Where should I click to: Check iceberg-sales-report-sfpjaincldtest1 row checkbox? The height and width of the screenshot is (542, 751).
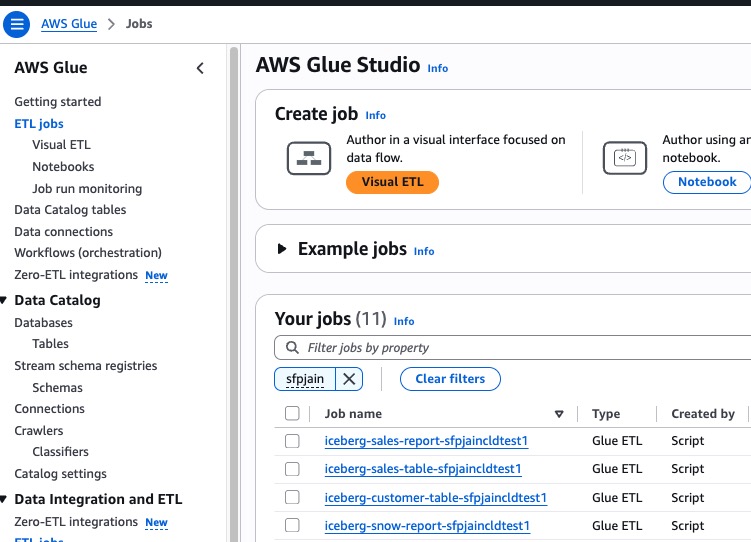(x=292, y=441)
